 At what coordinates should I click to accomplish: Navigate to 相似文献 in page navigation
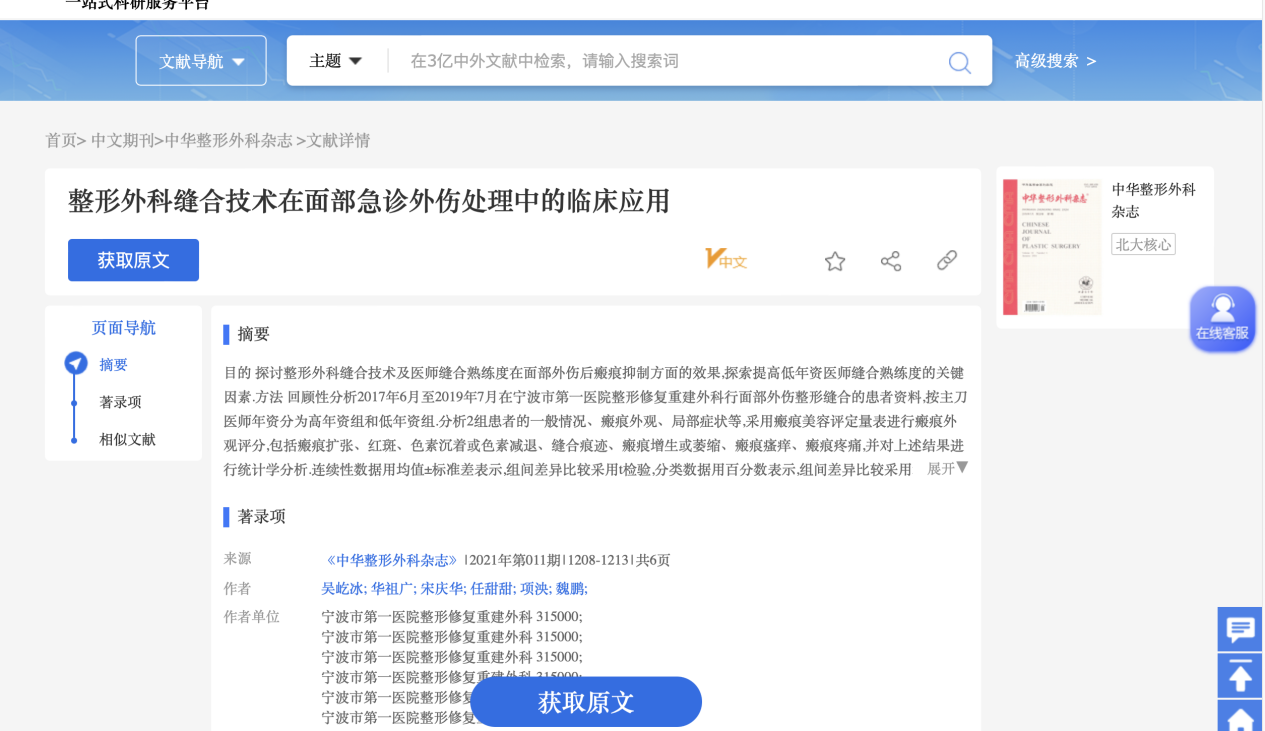tap(128, 439)
